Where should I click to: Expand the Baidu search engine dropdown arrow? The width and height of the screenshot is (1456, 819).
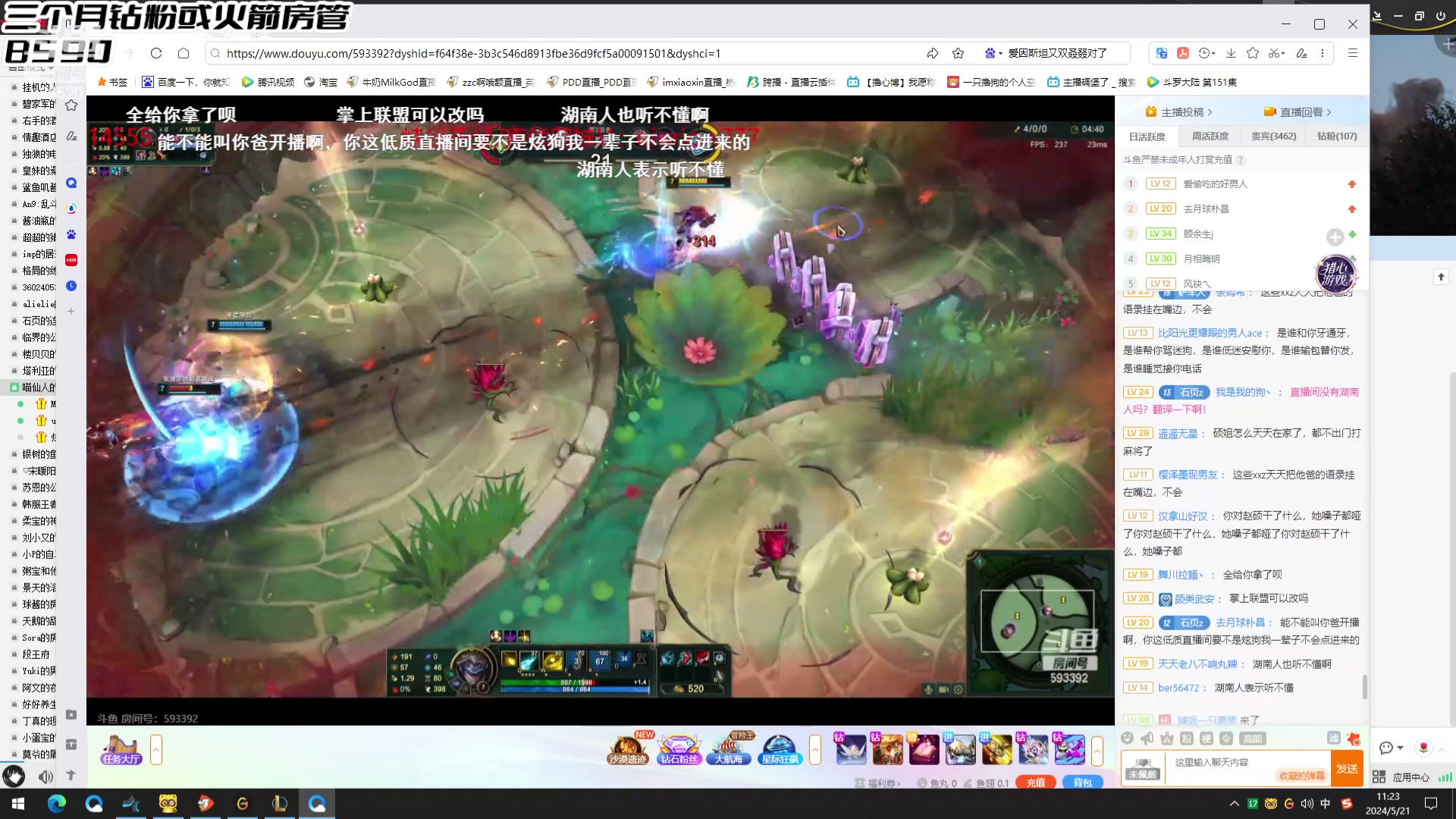(x=1000, y=54)
